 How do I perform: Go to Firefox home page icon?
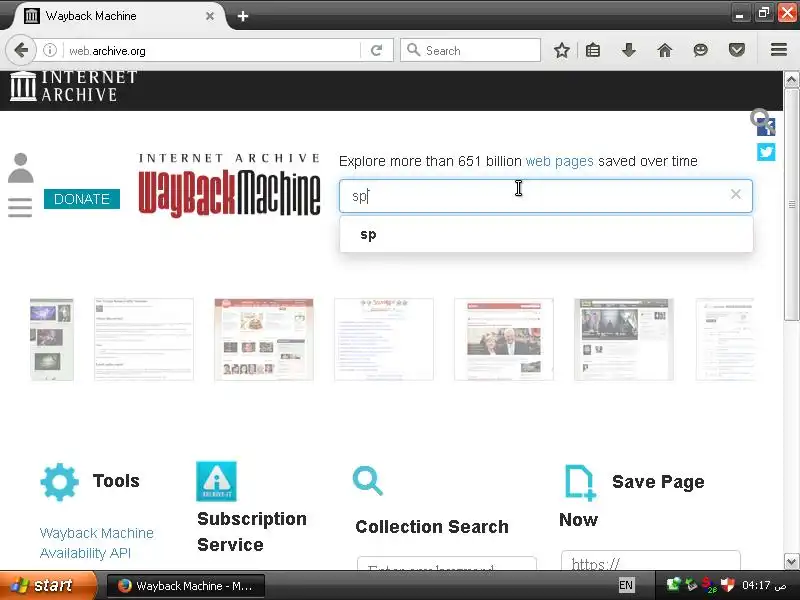(664, 51)
